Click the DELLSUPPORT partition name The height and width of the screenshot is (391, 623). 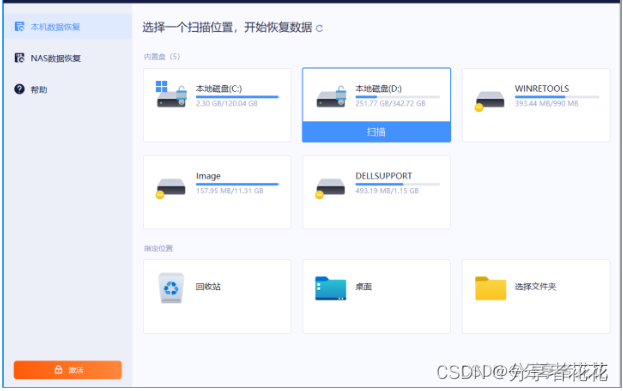[383, 176]
